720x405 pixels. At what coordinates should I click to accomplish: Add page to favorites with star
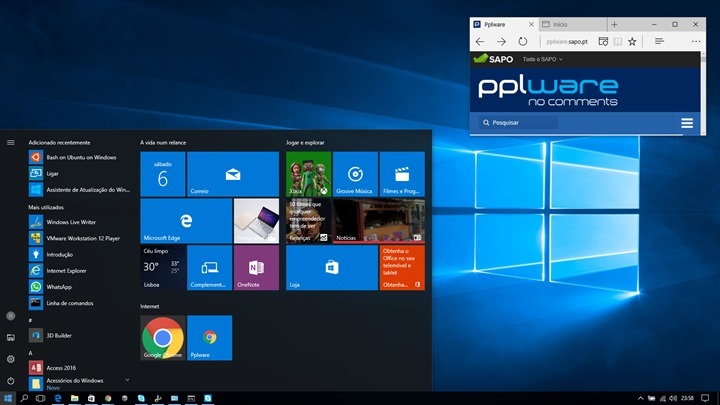(x=632, y=41)
